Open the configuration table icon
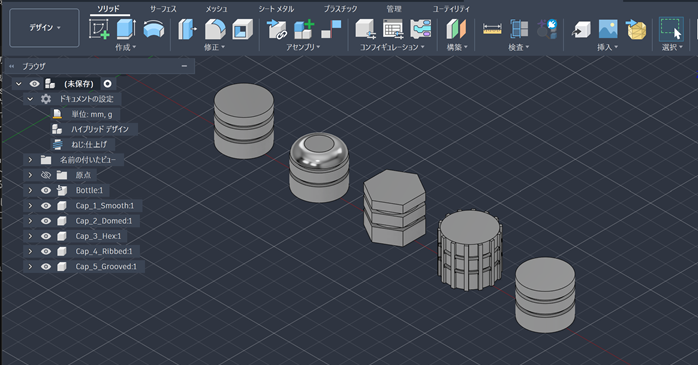698x365 pixels. pos(393,29)
